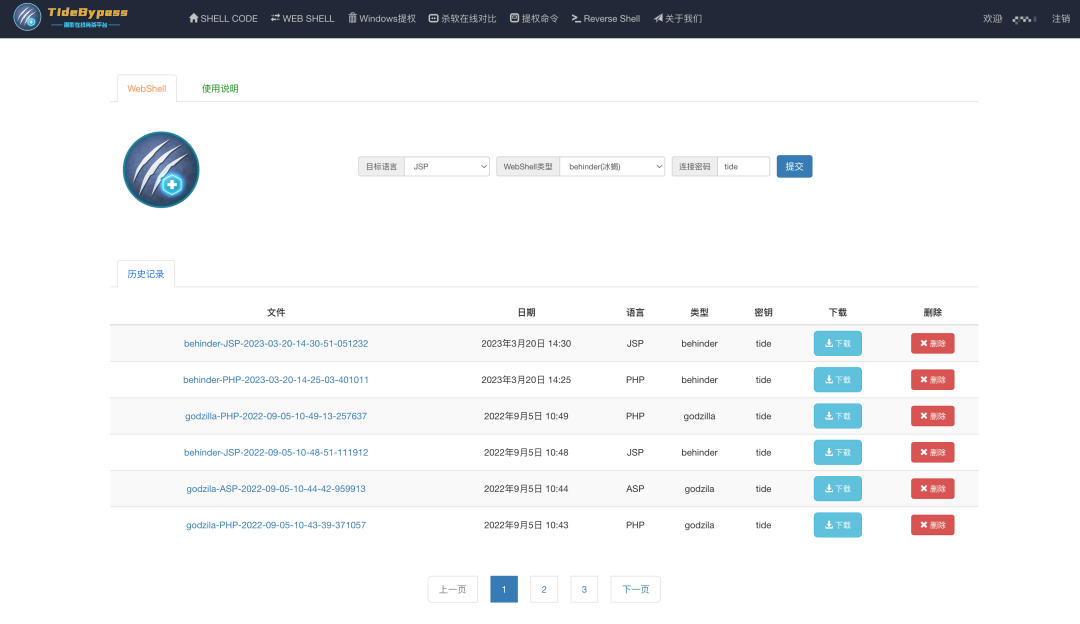The width and height of the screenshot is (1080, 624).
Task: Go to pagination page 2
Action: (x=544, y=590)
